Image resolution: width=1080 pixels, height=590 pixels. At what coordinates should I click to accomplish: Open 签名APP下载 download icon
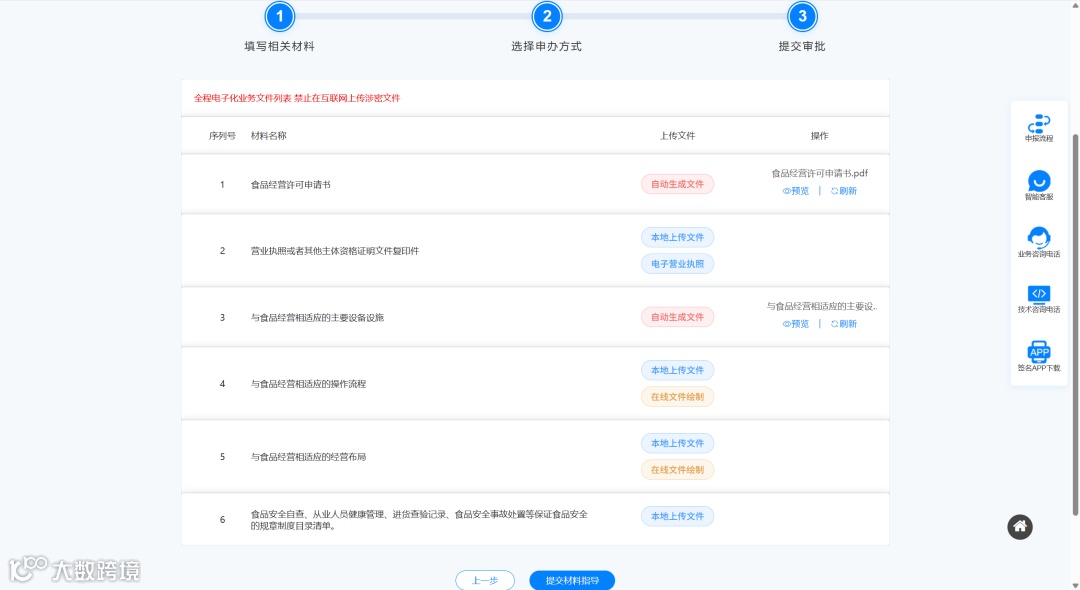click(1039, 352)
